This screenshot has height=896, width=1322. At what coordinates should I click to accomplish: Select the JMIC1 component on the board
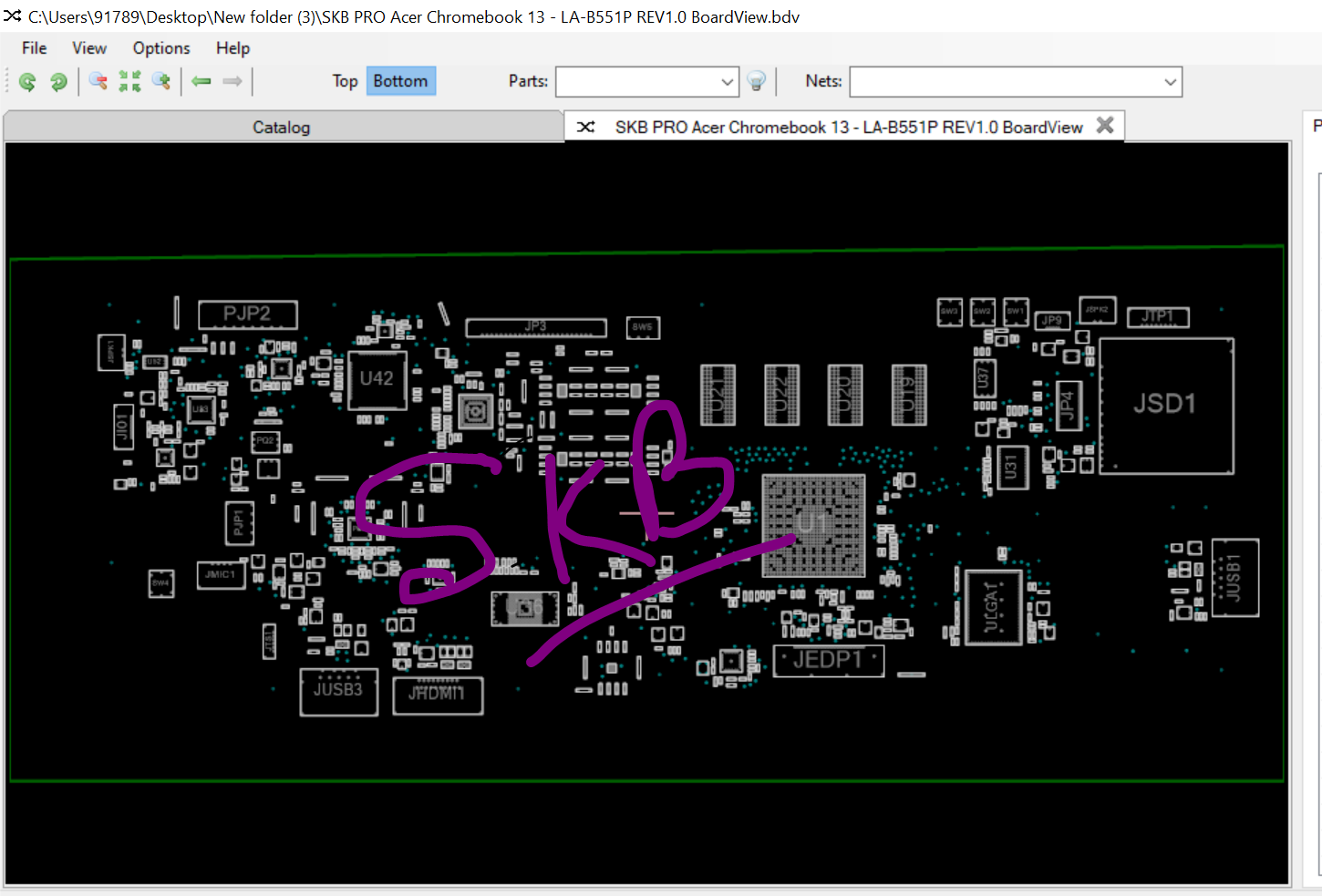[x=221, y=575]
